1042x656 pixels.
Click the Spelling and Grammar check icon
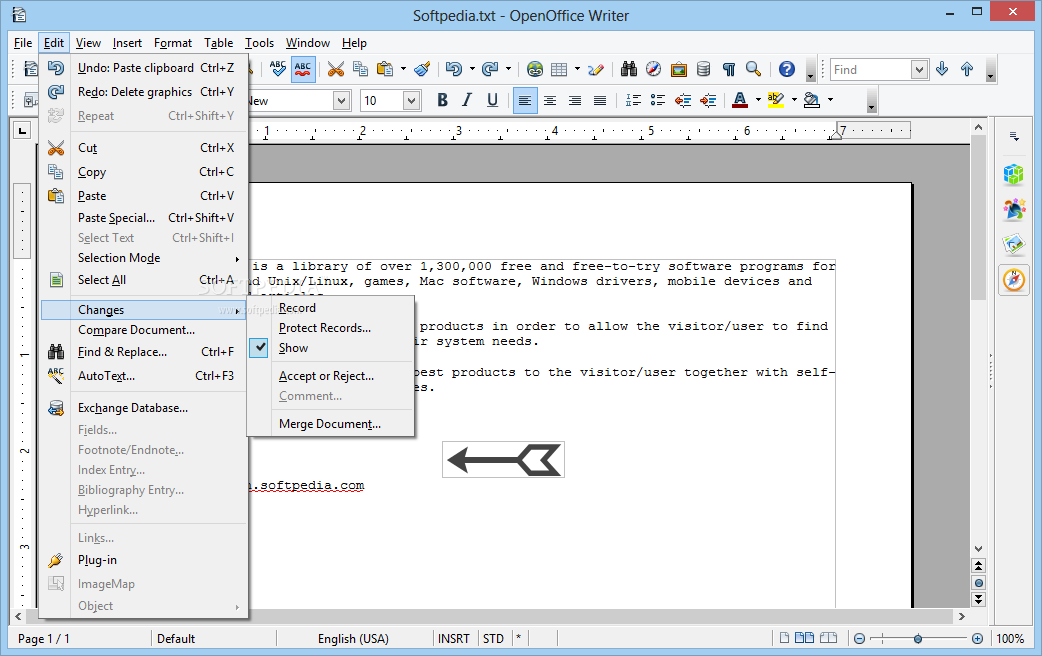278,68
